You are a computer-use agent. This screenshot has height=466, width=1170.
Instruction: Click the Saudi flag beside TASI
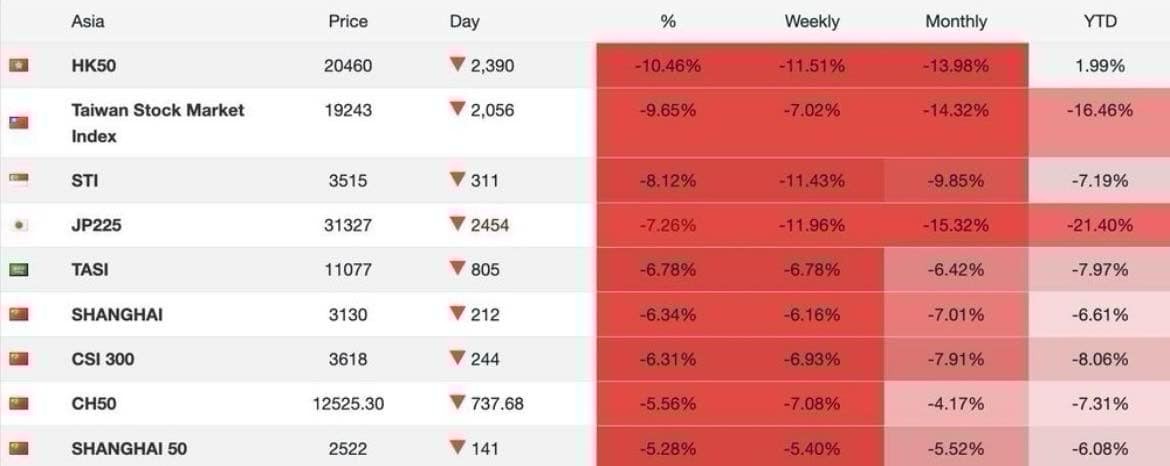(x=18, y=270)
